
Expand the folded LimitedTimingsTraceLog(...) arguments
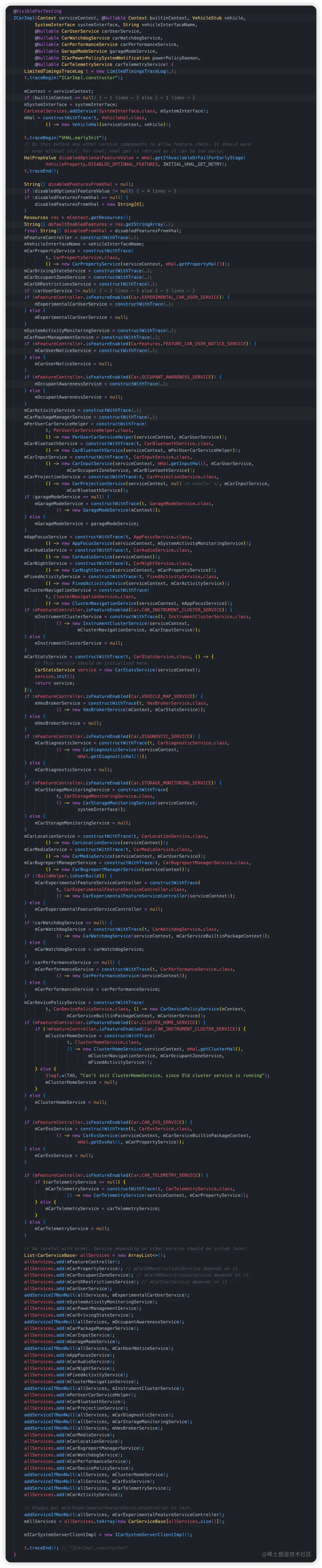171,71
